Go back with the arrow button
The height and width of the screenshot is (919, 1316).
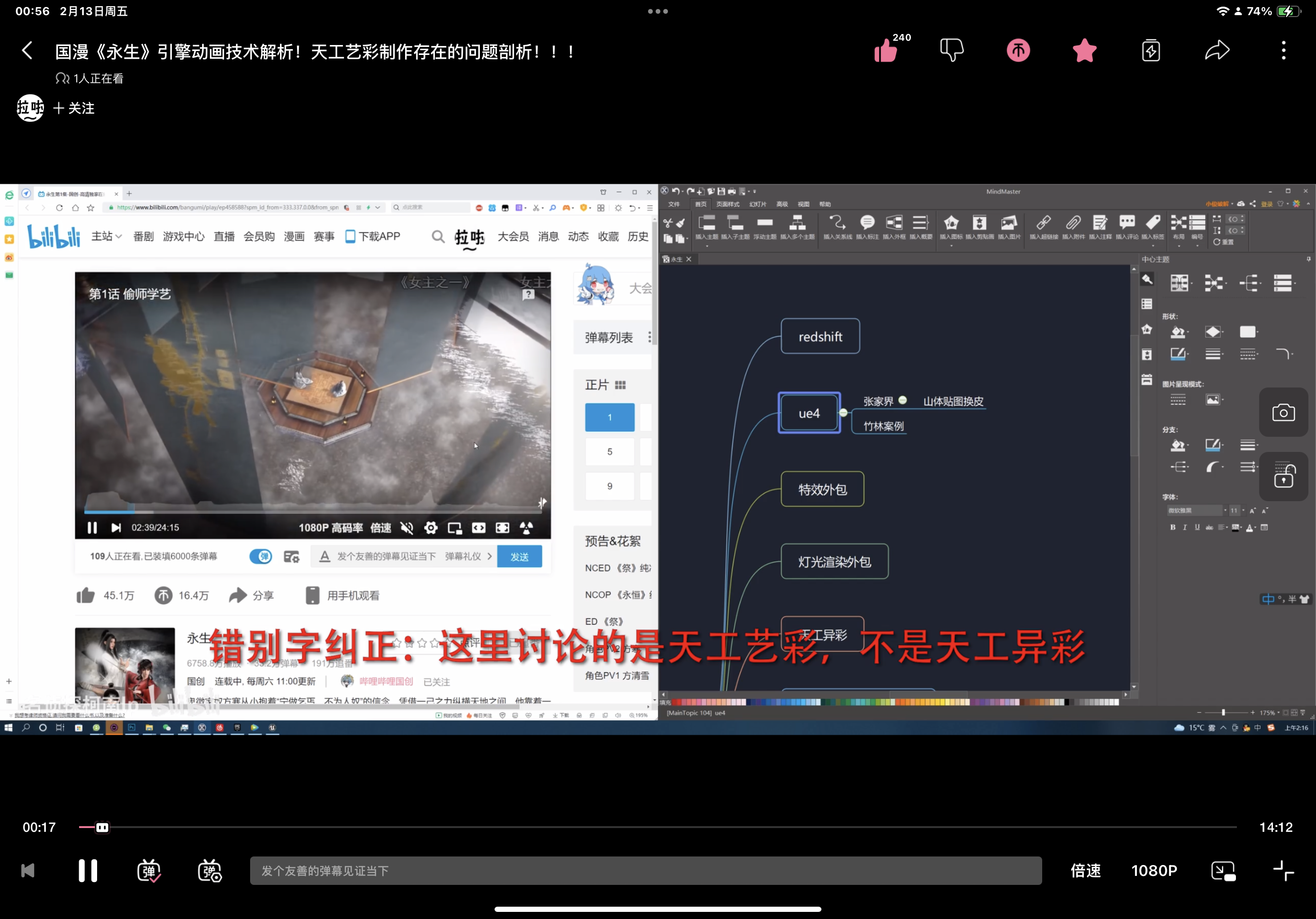(x=27, y=51)
